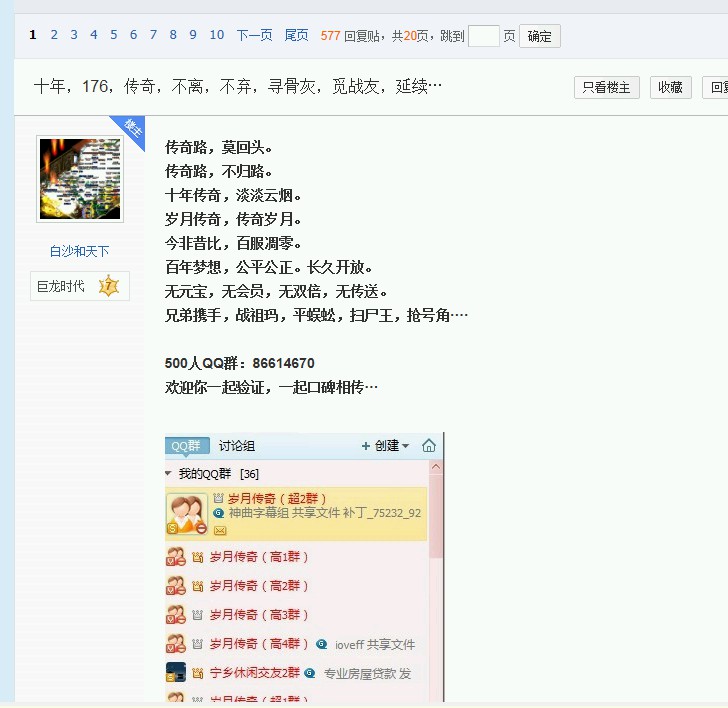Open the 创建 dropdown menu
The height and width of the screenshot is (708, 728).
point(385,446)
